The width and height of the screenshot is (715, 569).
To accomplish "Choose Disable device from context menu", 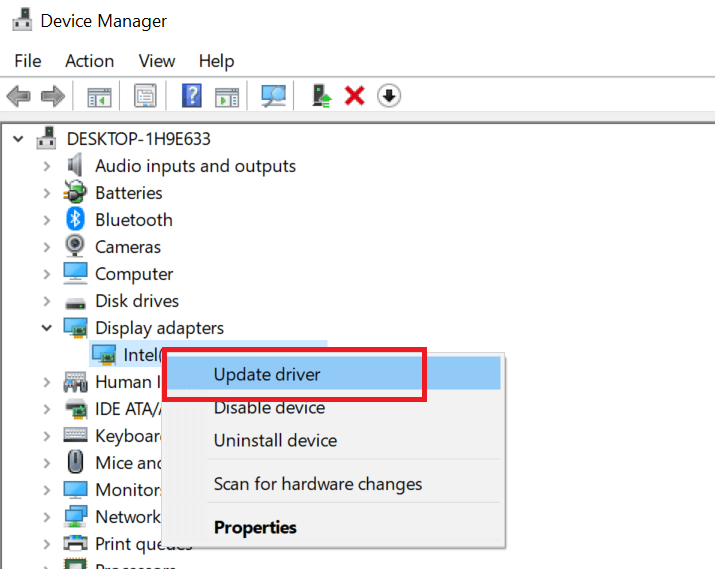I will coord(332,408).
